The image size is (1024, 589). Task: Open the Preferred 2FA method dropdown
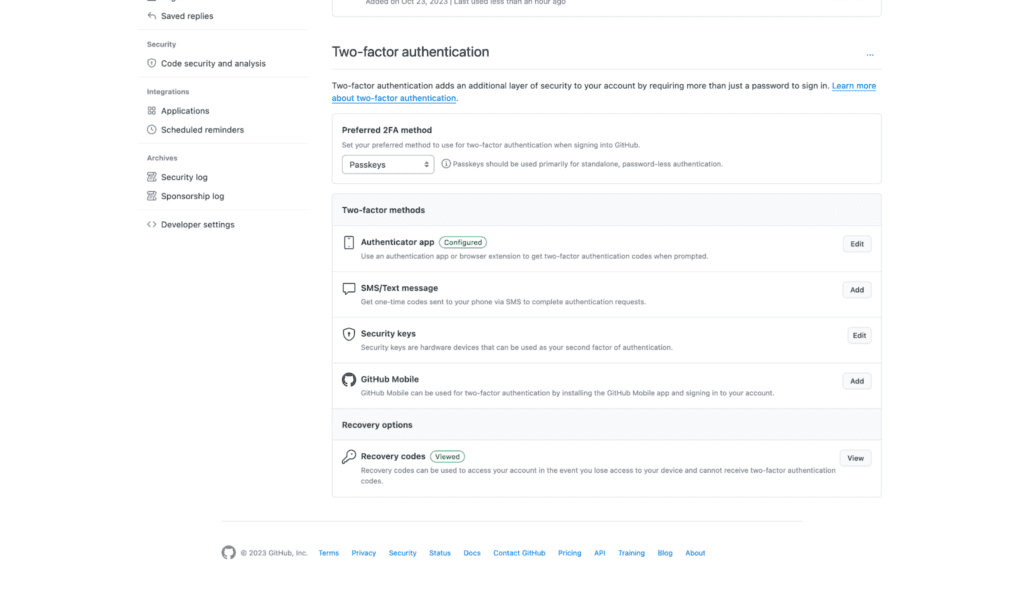coord(387,164)
